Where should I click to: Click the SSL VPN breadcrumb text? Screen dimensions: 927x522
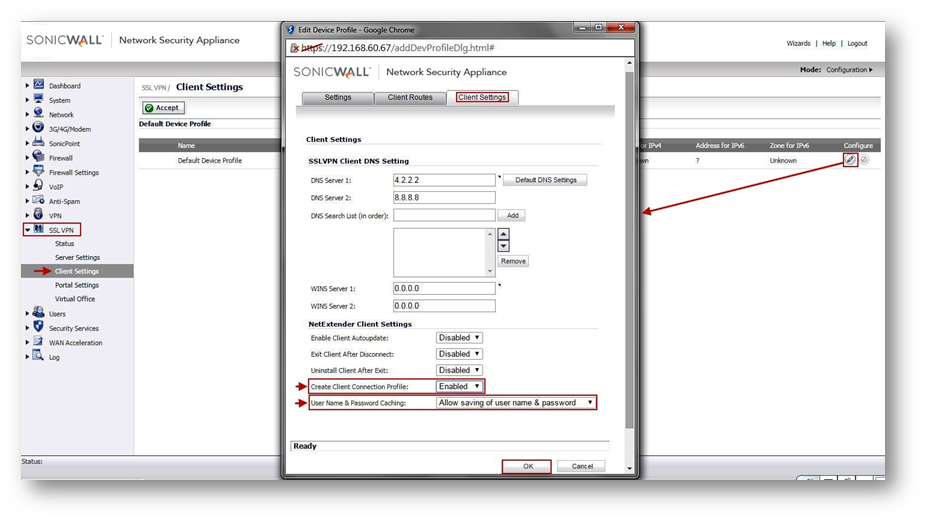click(154, 88)
